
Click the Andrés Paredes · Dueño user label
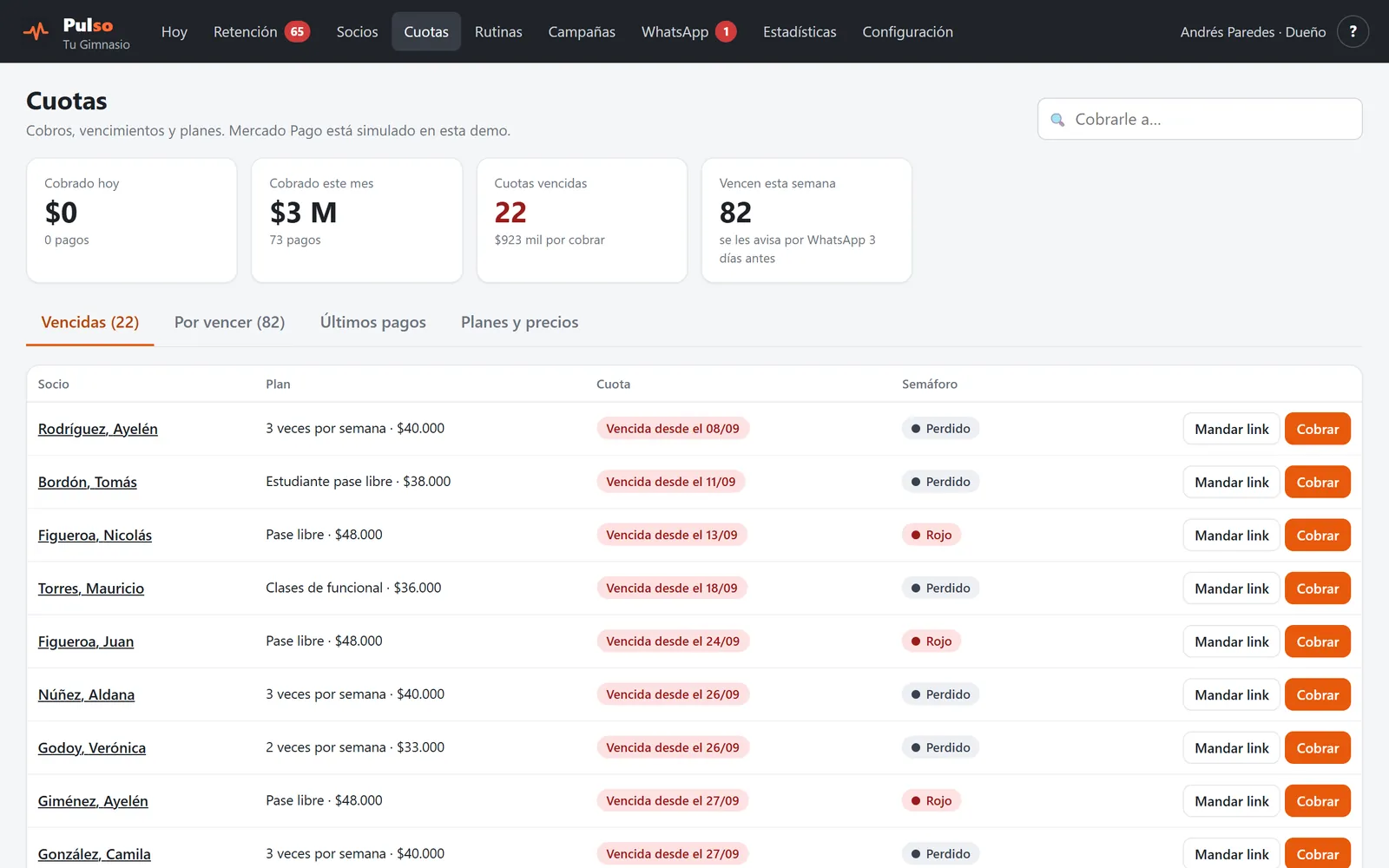(x=1253, y=32)
